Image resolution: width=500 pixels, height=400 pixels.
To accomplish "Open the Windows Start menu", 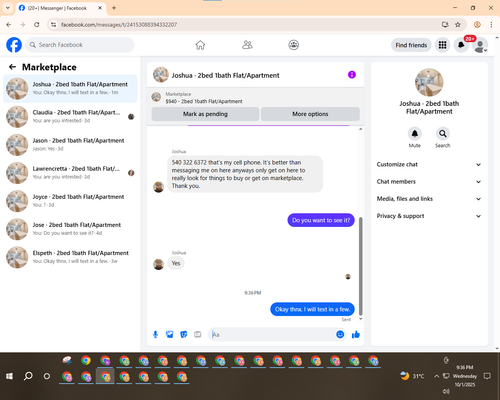I will 9,376.
